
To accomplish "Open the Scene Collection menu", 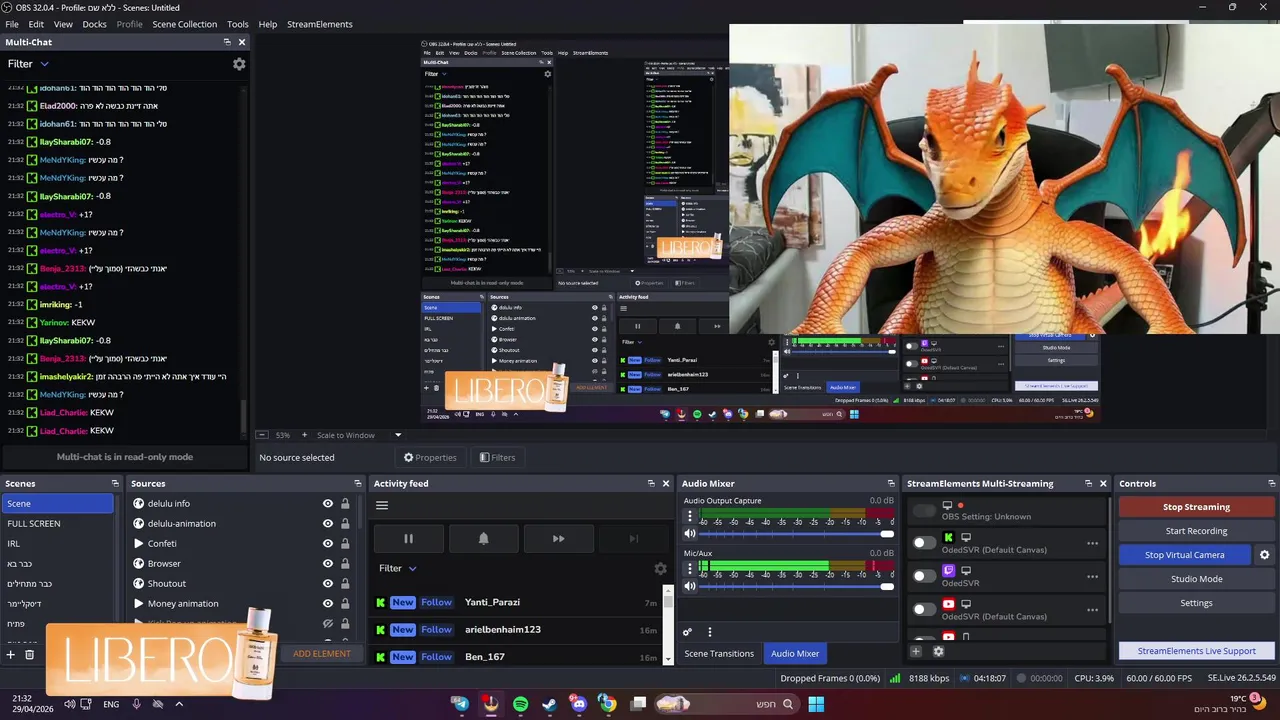I will pyautogui.click(x=184, y=24).
